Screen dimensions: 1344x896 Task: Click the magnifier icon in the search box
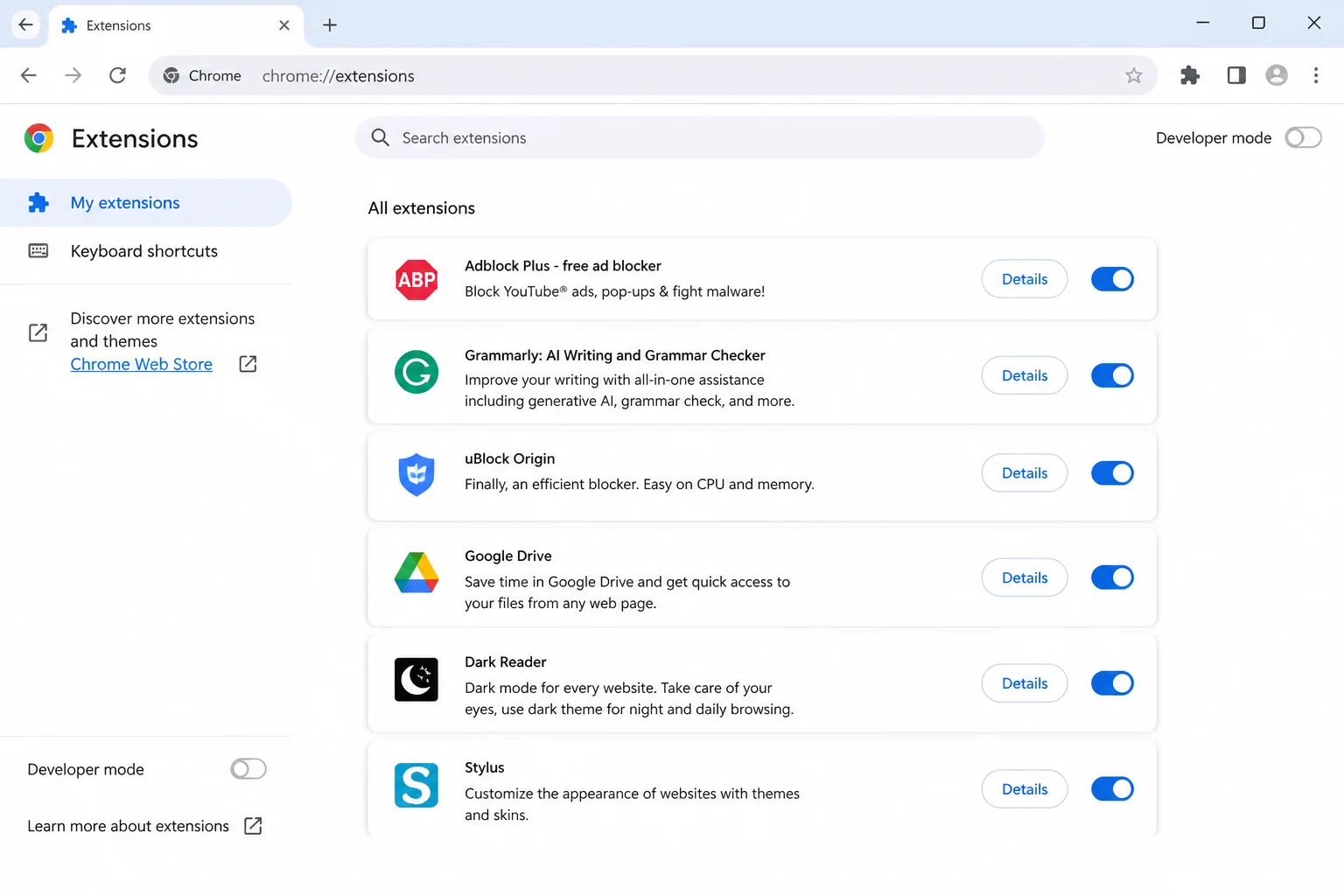click(x=381, y=137)
